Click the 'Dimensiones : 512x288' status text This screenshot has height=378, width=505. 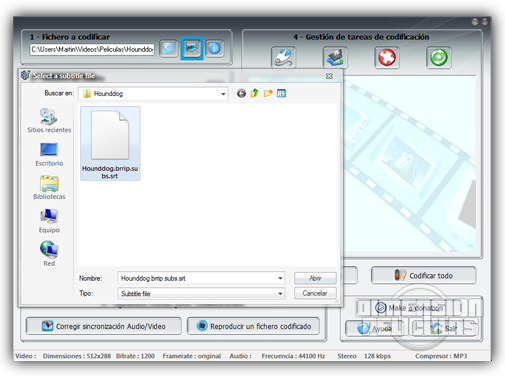77,356
